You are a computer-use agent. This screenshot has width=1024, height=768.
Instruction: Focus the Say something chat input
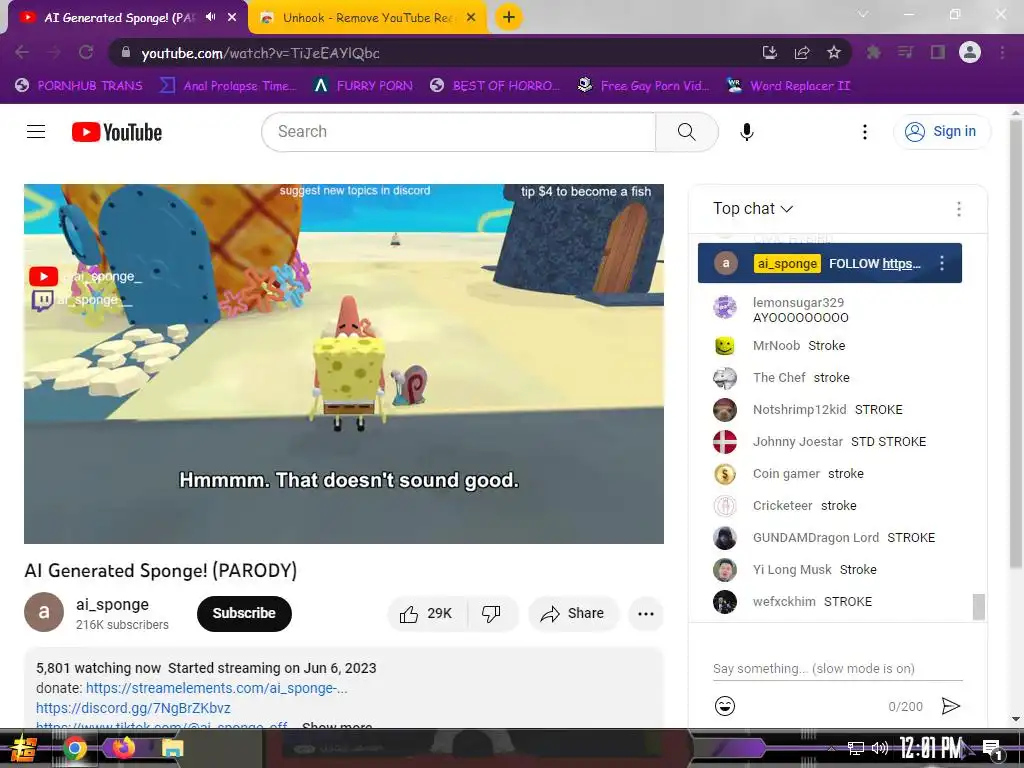tap(837, 669)
